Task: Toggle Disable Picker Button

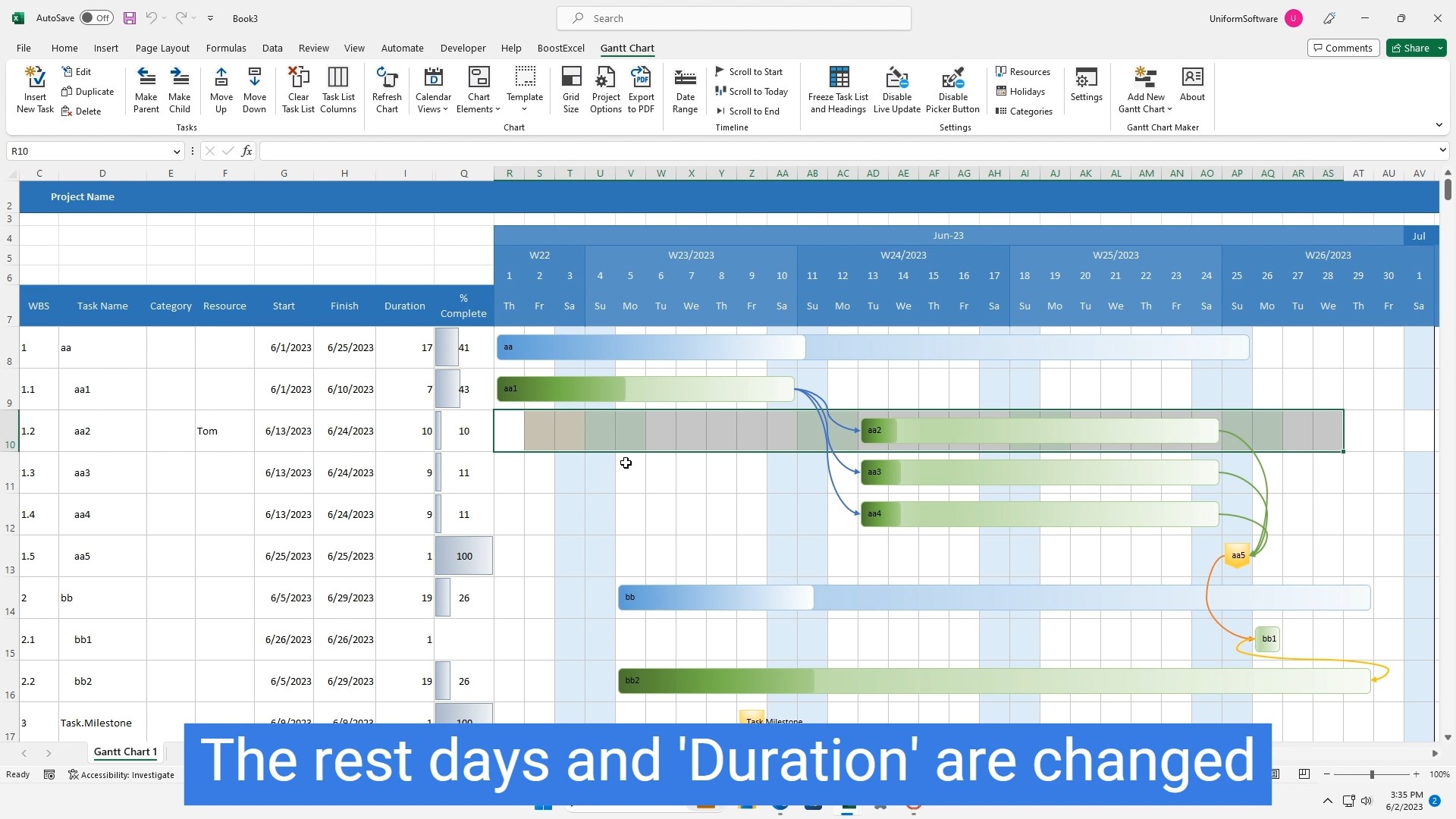Action: click(x=952, y=78)
